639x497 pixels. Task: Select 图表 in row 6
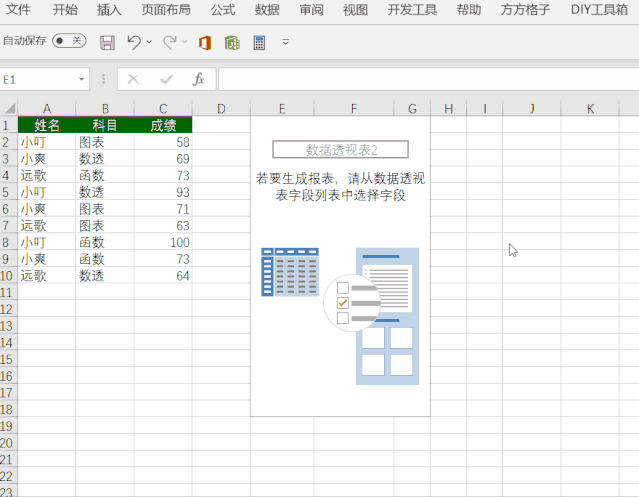[x=105, y=209]
